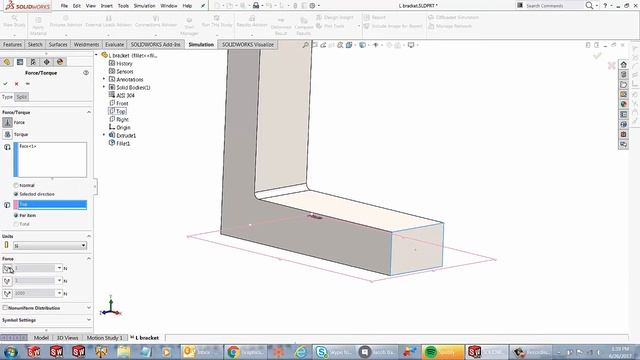640x360 pixels.
Task: Switch to the PropertyManager tab icon
Action: click(x=20, y=62)
